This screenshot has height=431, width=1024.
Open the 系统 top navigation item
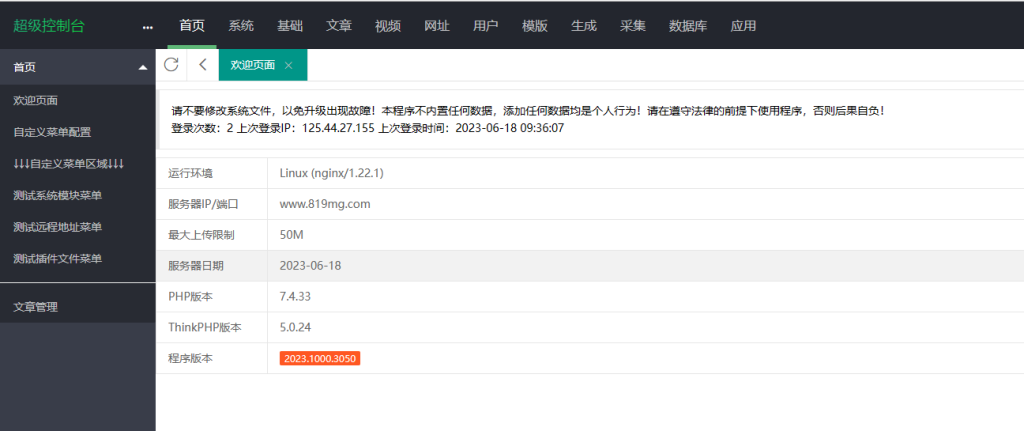[241, 26]
